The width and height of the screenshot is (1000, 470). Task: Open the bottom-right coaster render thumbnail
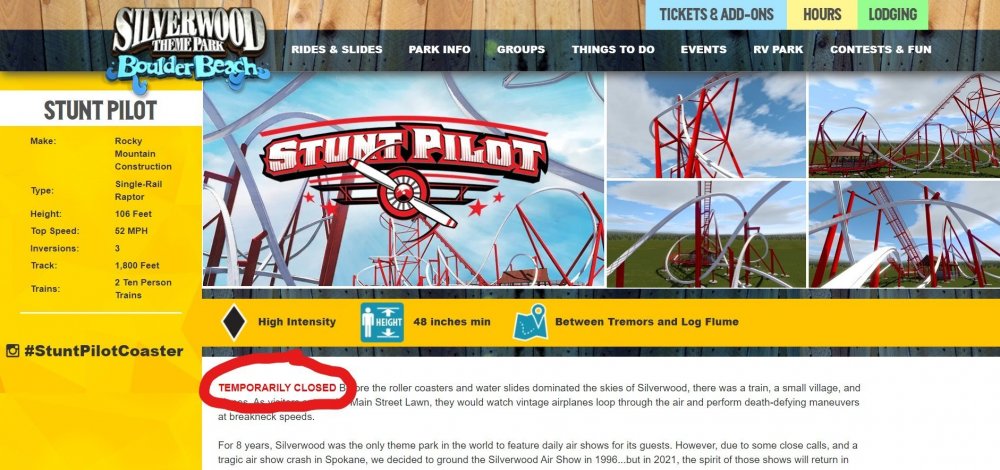coord(904,234)
